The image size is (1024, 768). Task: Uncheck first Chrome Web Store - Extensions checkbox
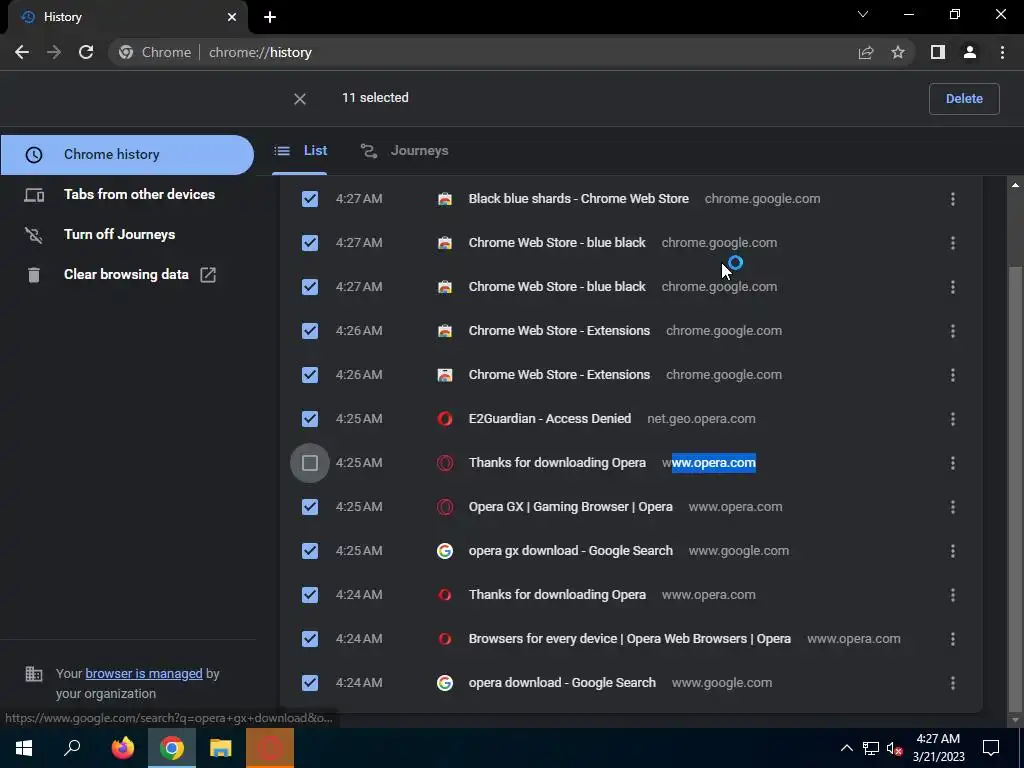pyautogui.click(x=310, y=330)
